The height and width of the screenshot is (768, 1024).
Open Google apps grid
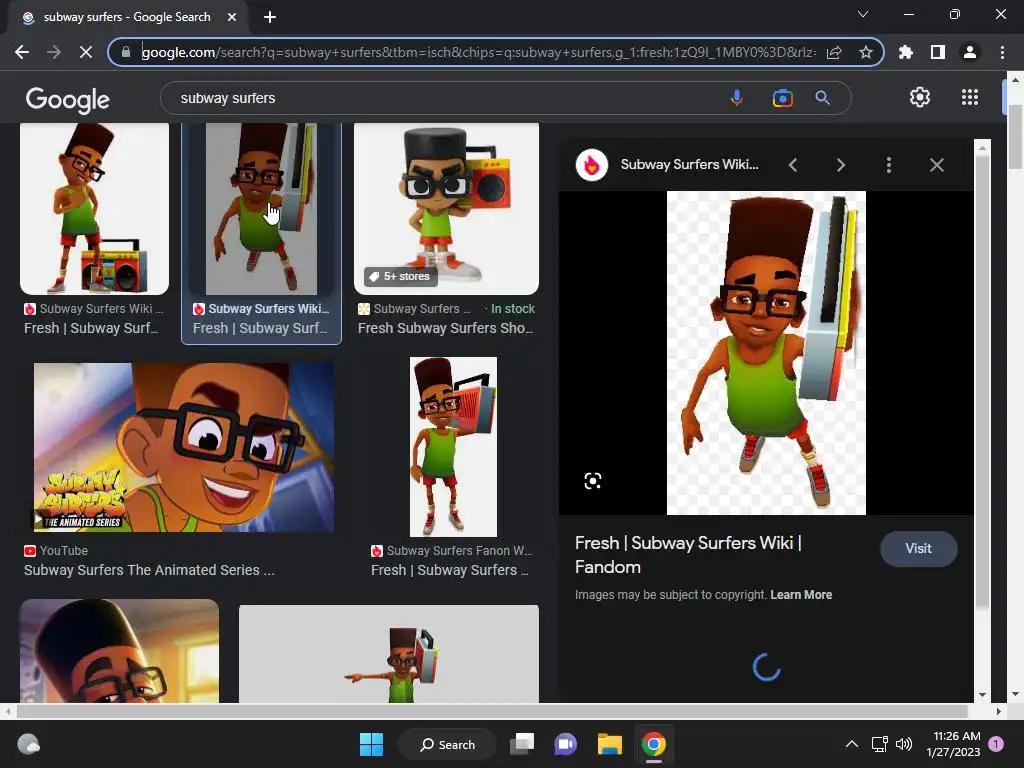[x=970, y=97]
